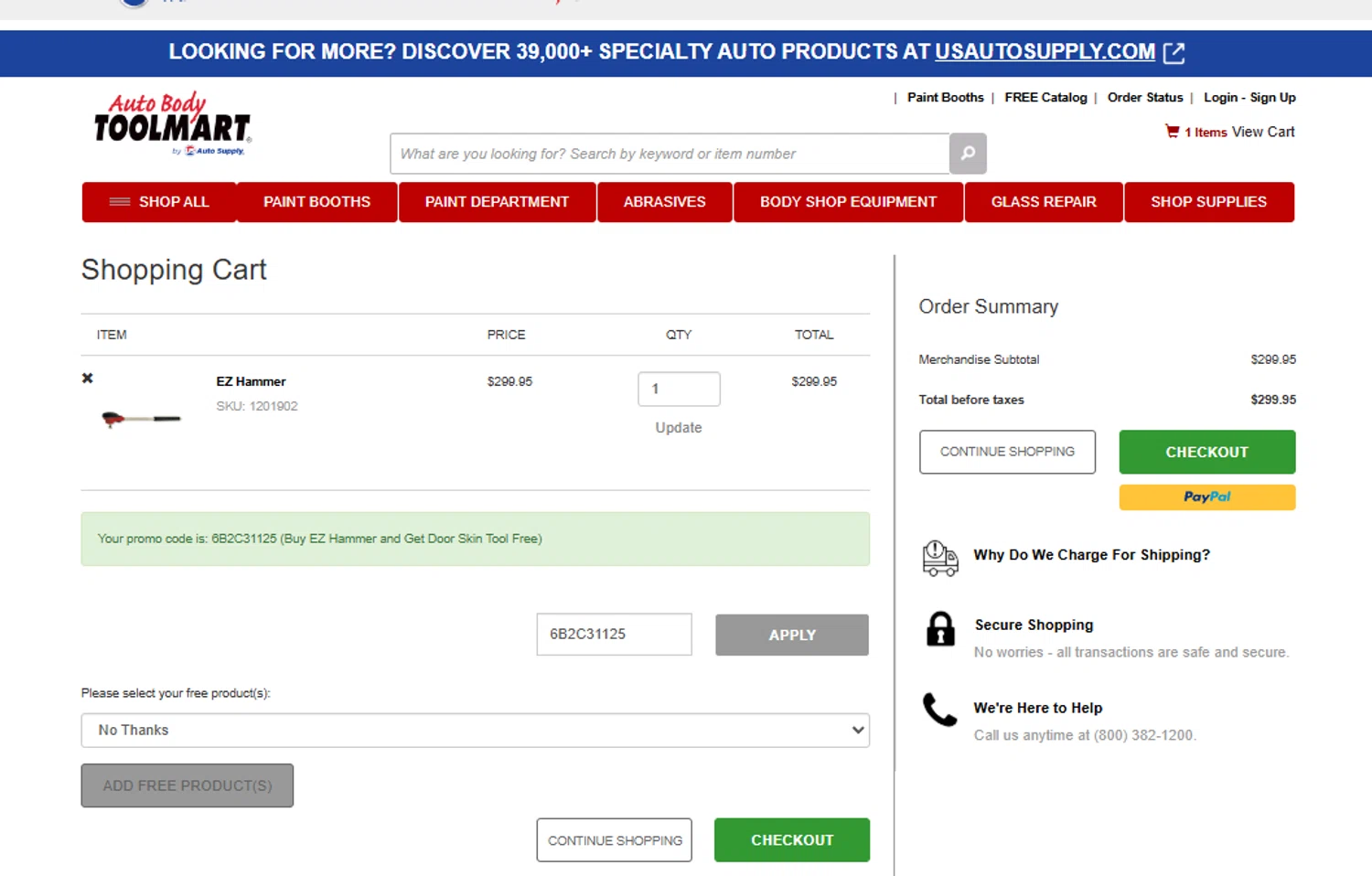Click the Auto Body Toolmart logo
1372x876 pixels.
pyautogui.click(x=172, y=124)
